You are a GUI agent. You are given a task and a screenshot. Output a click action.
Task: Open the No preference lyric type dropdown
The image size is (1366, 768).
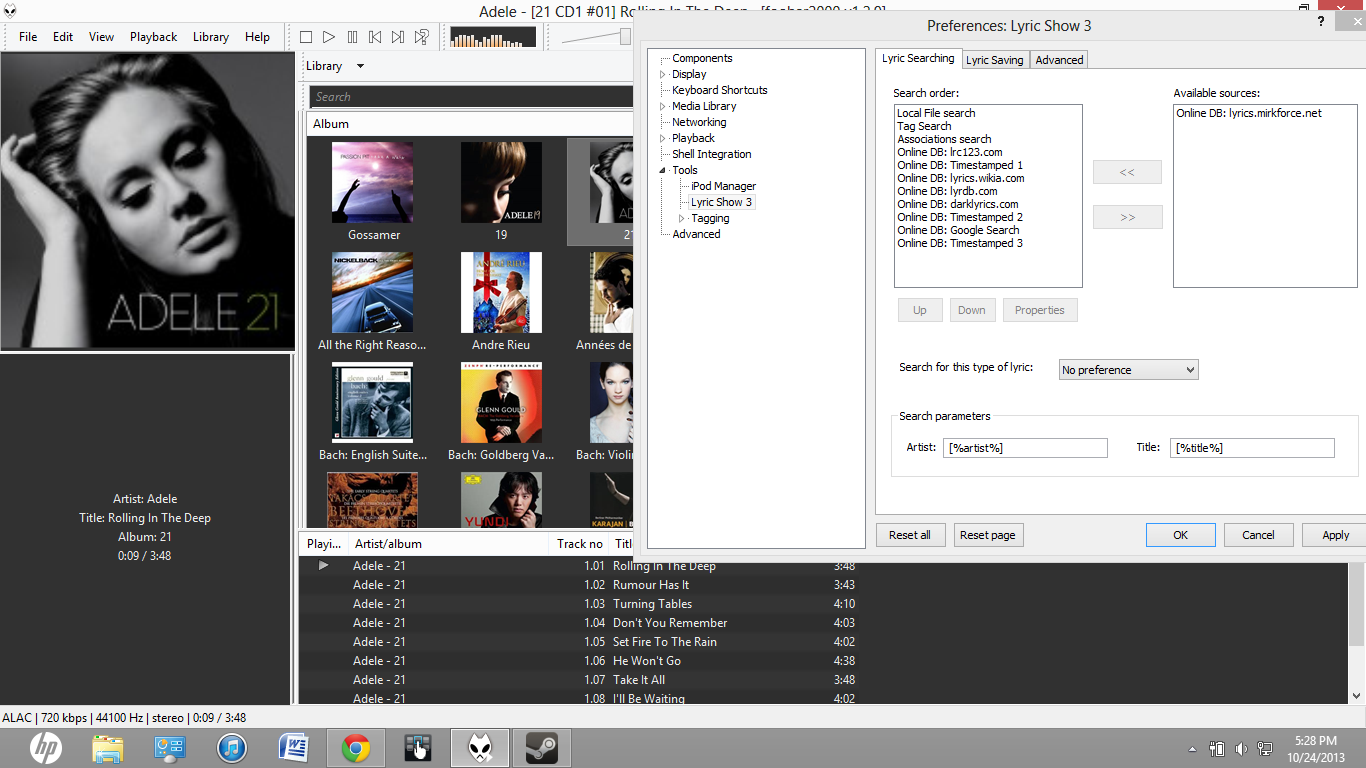pos(1128,369)
